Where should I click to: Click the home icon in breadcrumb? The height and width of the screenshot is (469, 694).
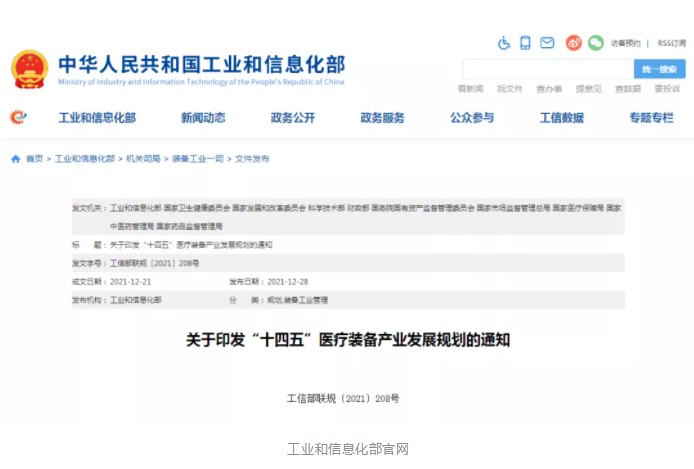click(x=16, y=159)
